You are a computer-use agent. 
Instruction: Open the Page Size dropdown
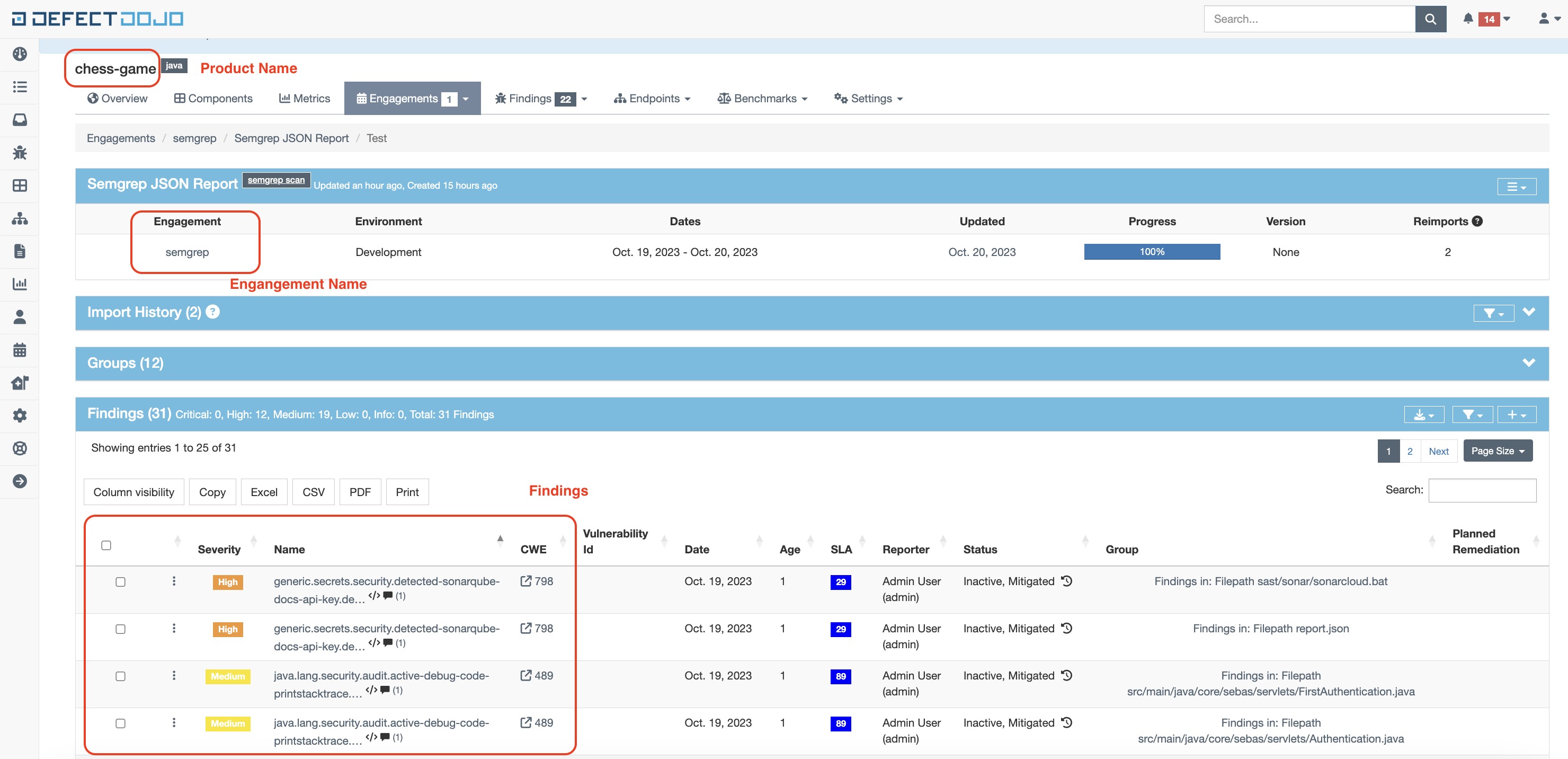(1497, 451)
